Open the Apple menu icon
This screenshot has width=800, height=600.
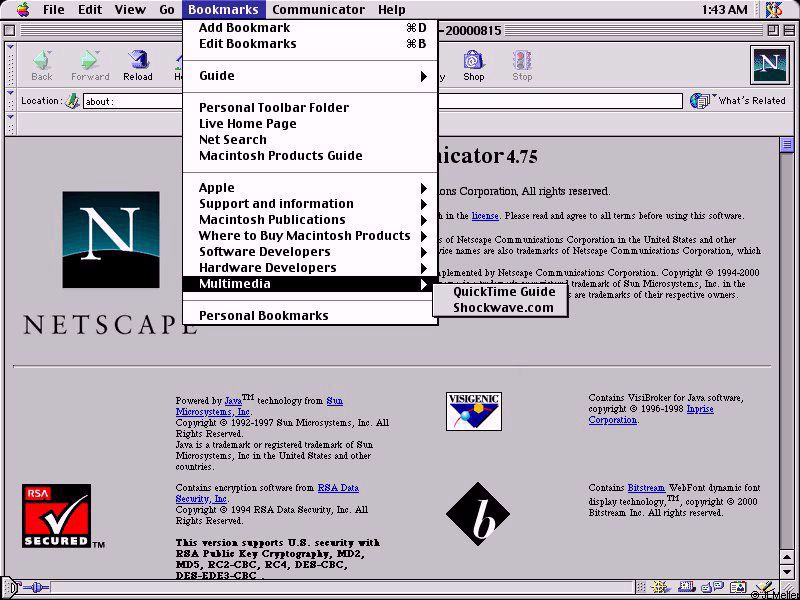(23, 9)
